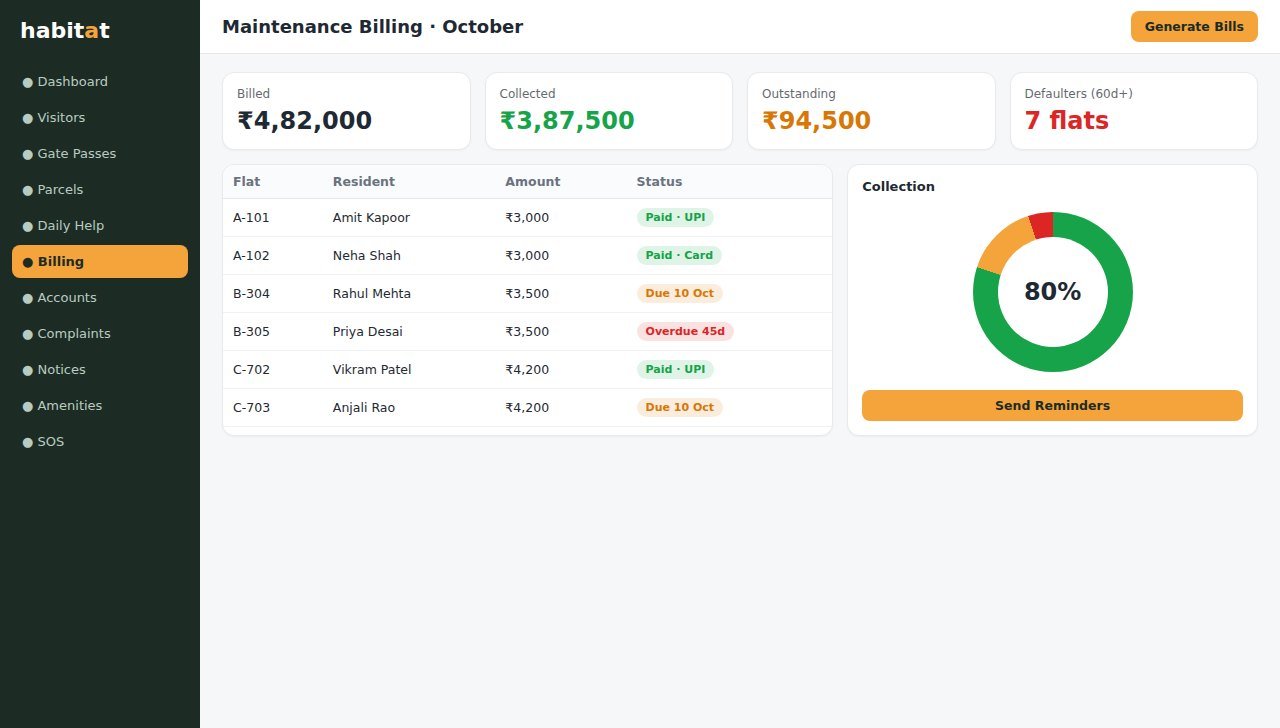Open Notices from the sidebar
This screenshot has width=1280, height=728.
tap(100, 370)
